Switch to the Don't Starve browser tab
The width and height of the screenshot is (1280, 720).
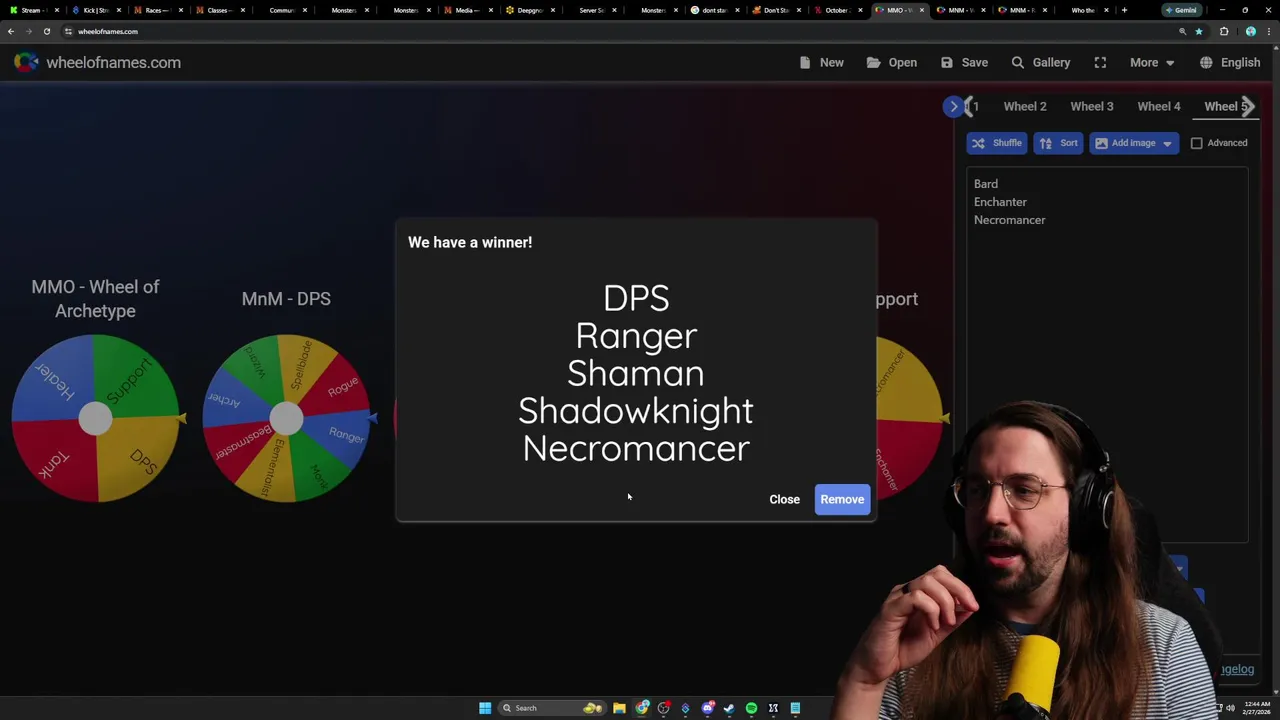click(x=775, y=10)
